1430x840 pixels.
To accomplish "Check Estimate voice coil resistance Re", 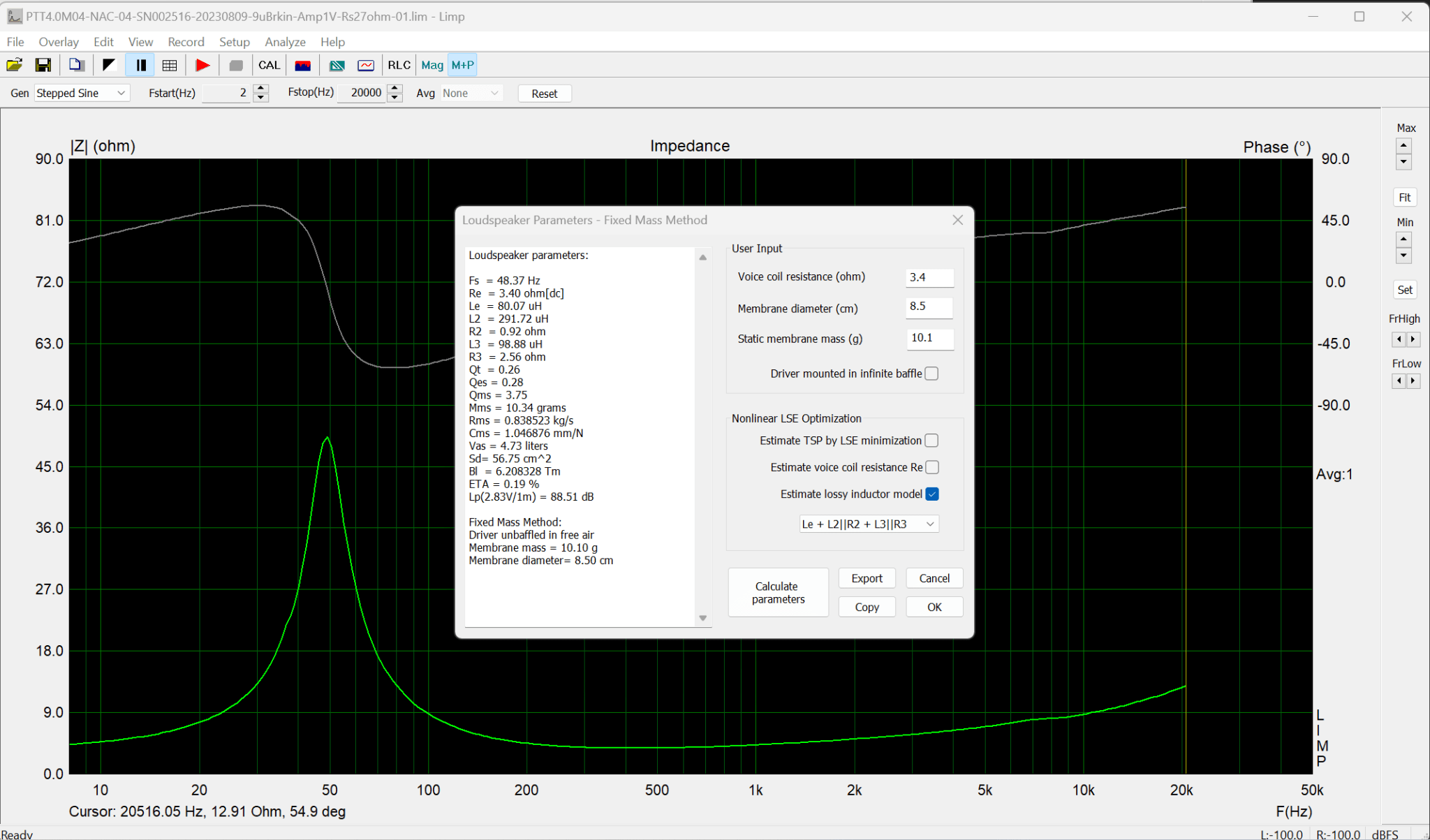I will (931, 467).
